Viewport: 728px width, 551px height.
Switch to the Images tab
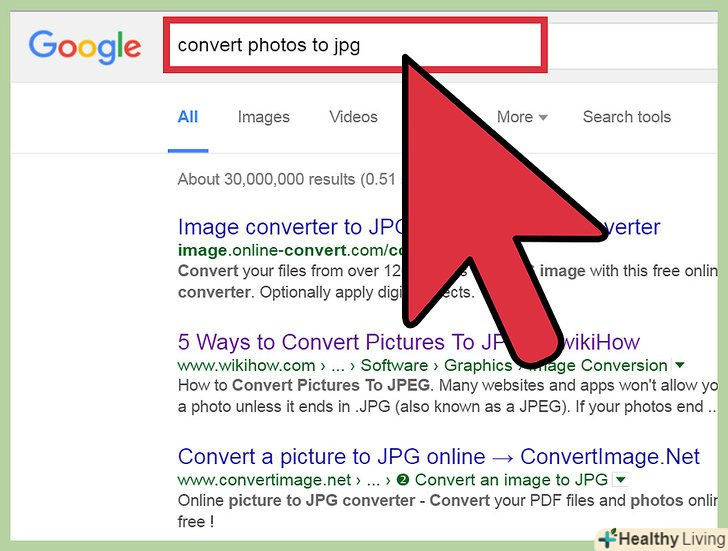coord(263,117)
